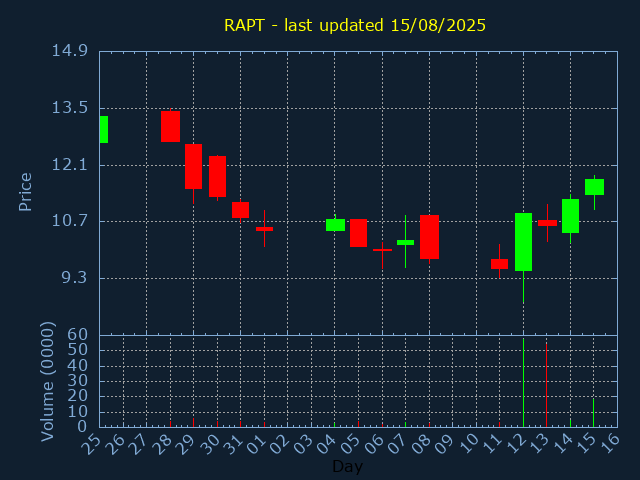Click the tall green volume bar for day 12
Viewport: 640px width, 480px height.
point(523,382)
